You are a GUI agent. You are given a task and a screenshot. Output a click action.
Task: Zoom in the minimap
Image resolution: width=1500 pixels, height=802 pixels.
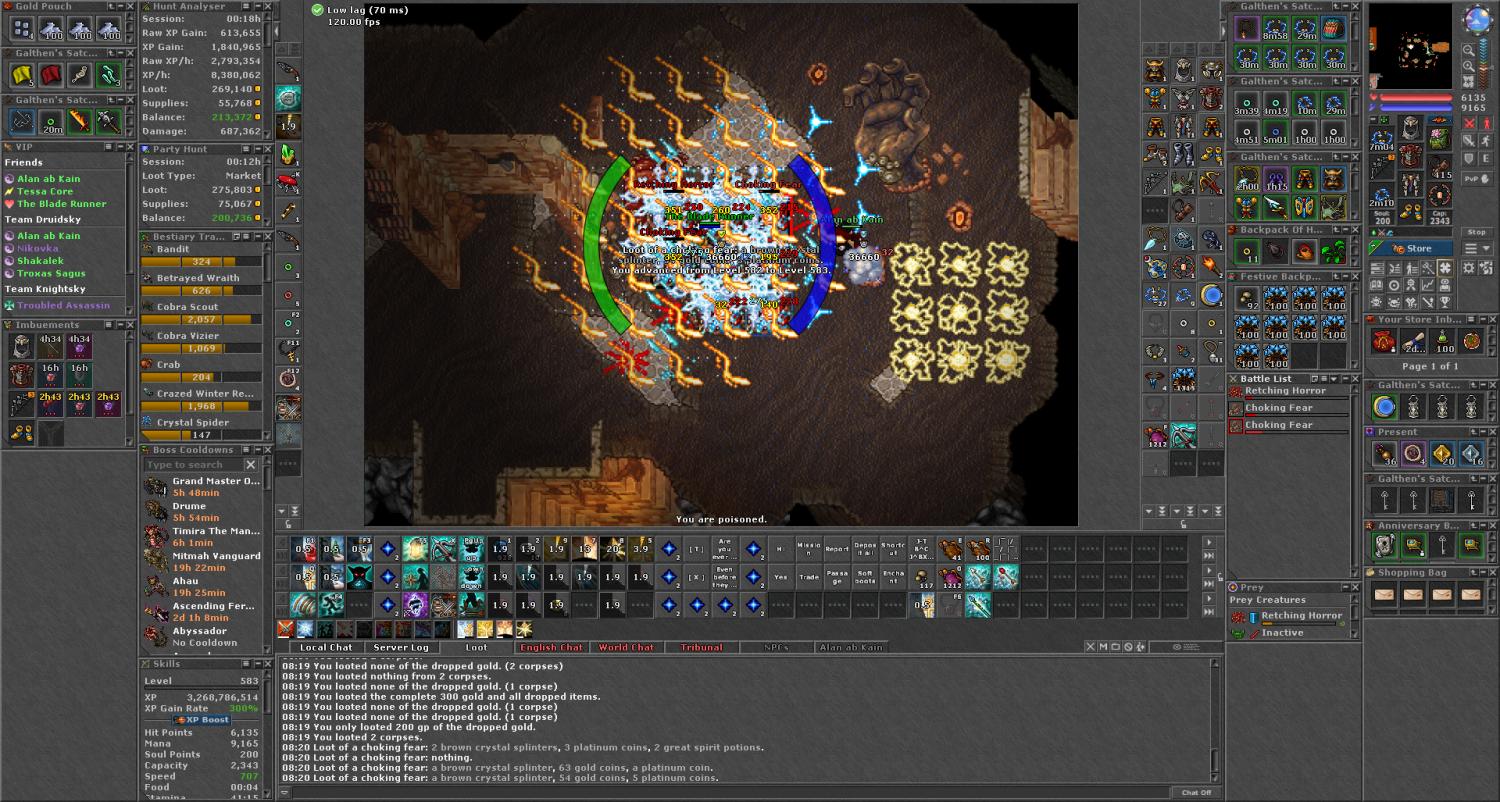pos(1469,66)
